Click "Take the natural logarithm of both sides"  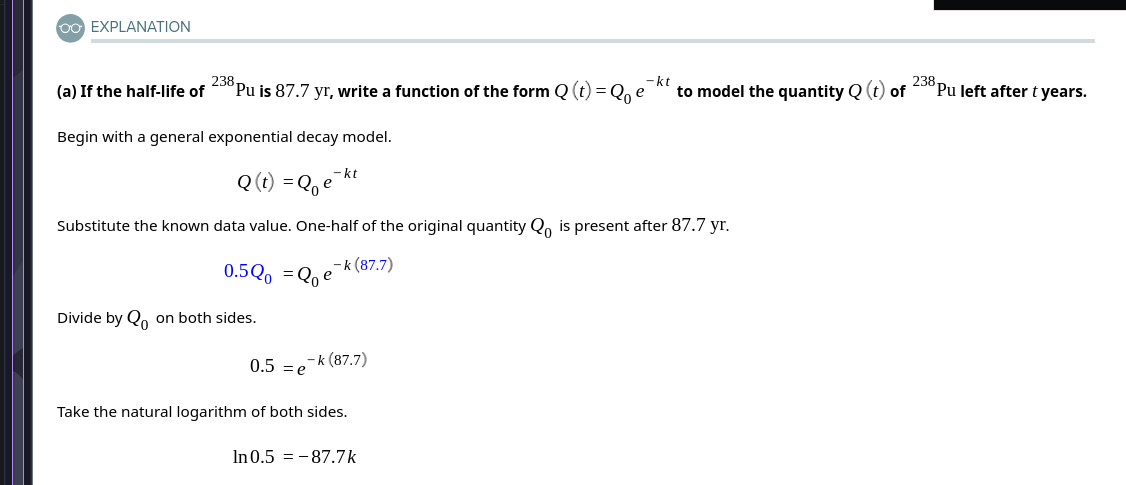(x=202, y=412)
